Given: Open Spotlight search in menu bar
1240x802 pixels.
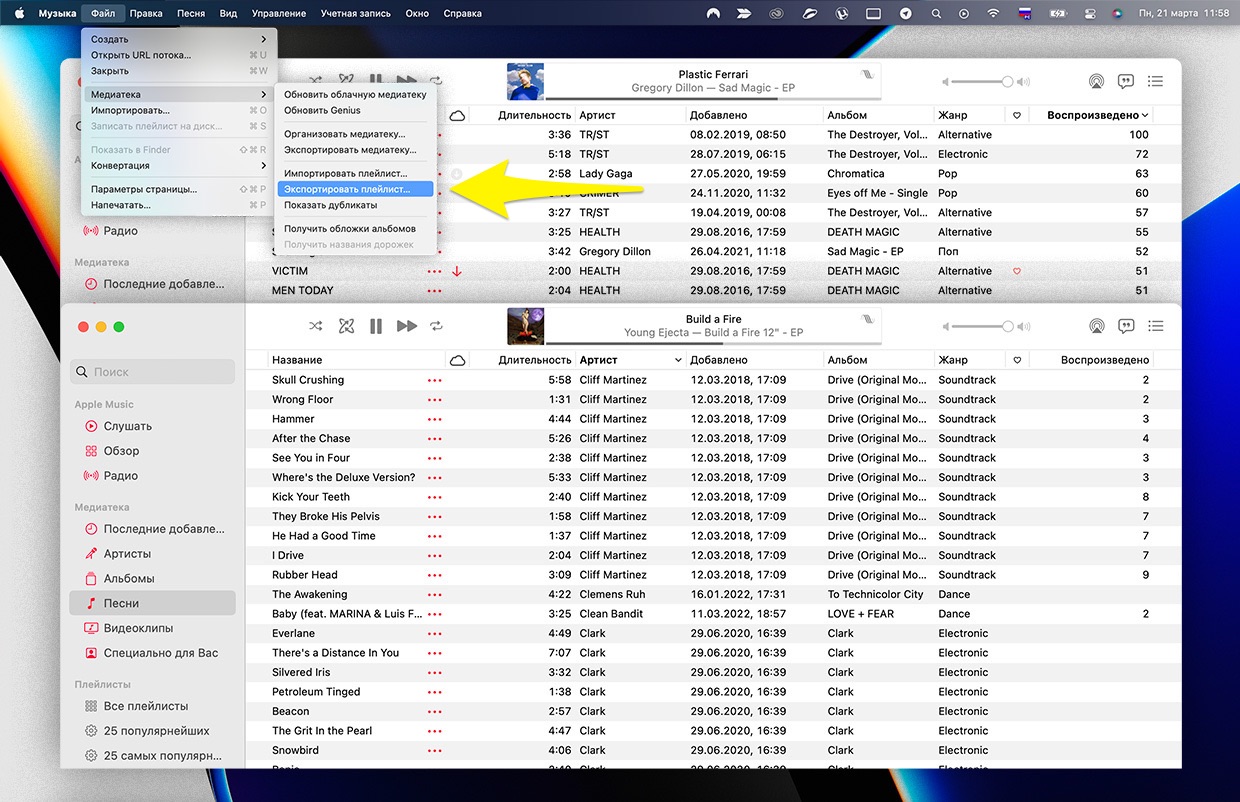Looking at the screenshot, I should click(936, 13).
